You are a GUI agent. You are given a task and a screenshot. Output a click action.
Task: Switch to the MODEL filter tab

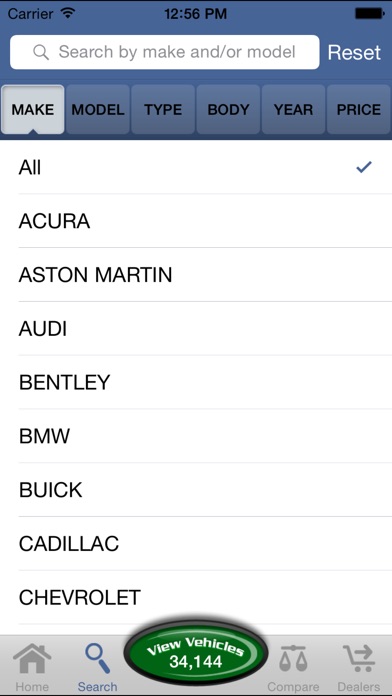(x=98, y=110)
